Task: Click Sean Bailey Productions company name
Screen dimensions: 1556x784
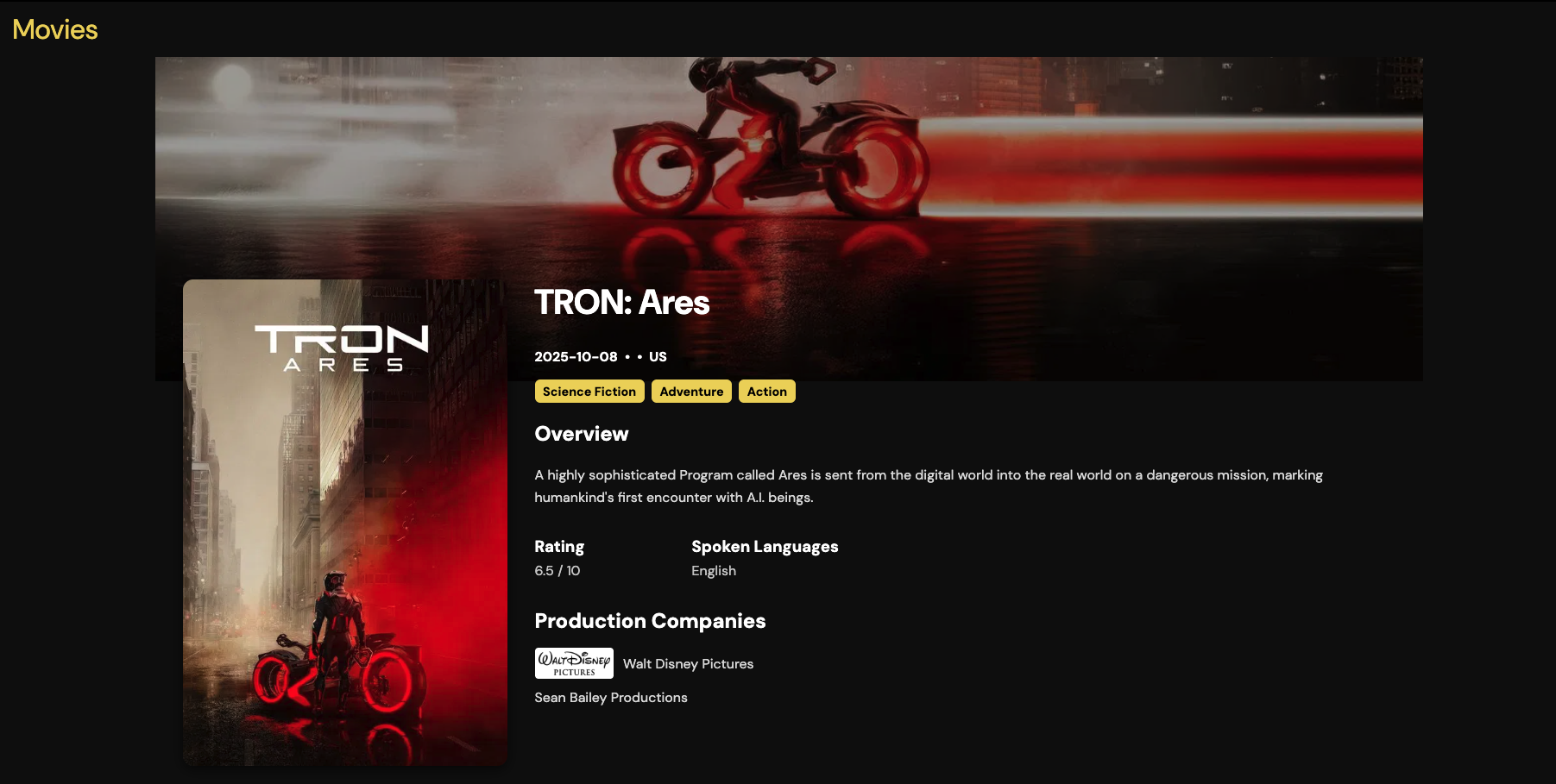Action: [x=611, y=698]
